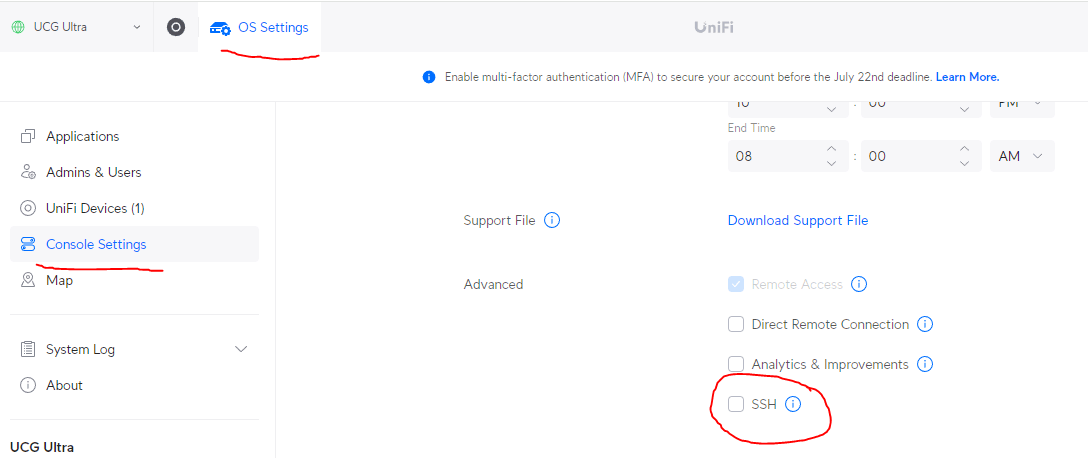Click the Support File label text
1088x458 pixels.
(x=500, y=221)
